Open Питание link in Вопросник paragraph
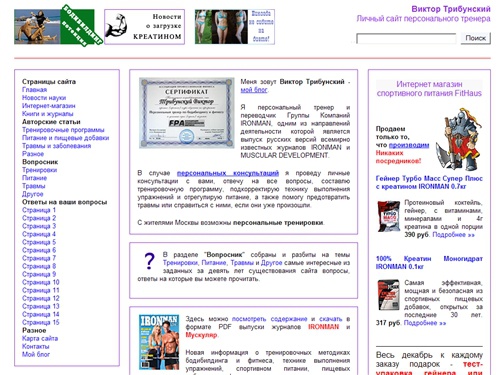This screenshot has height=375, width=500. tap(214, 263)
